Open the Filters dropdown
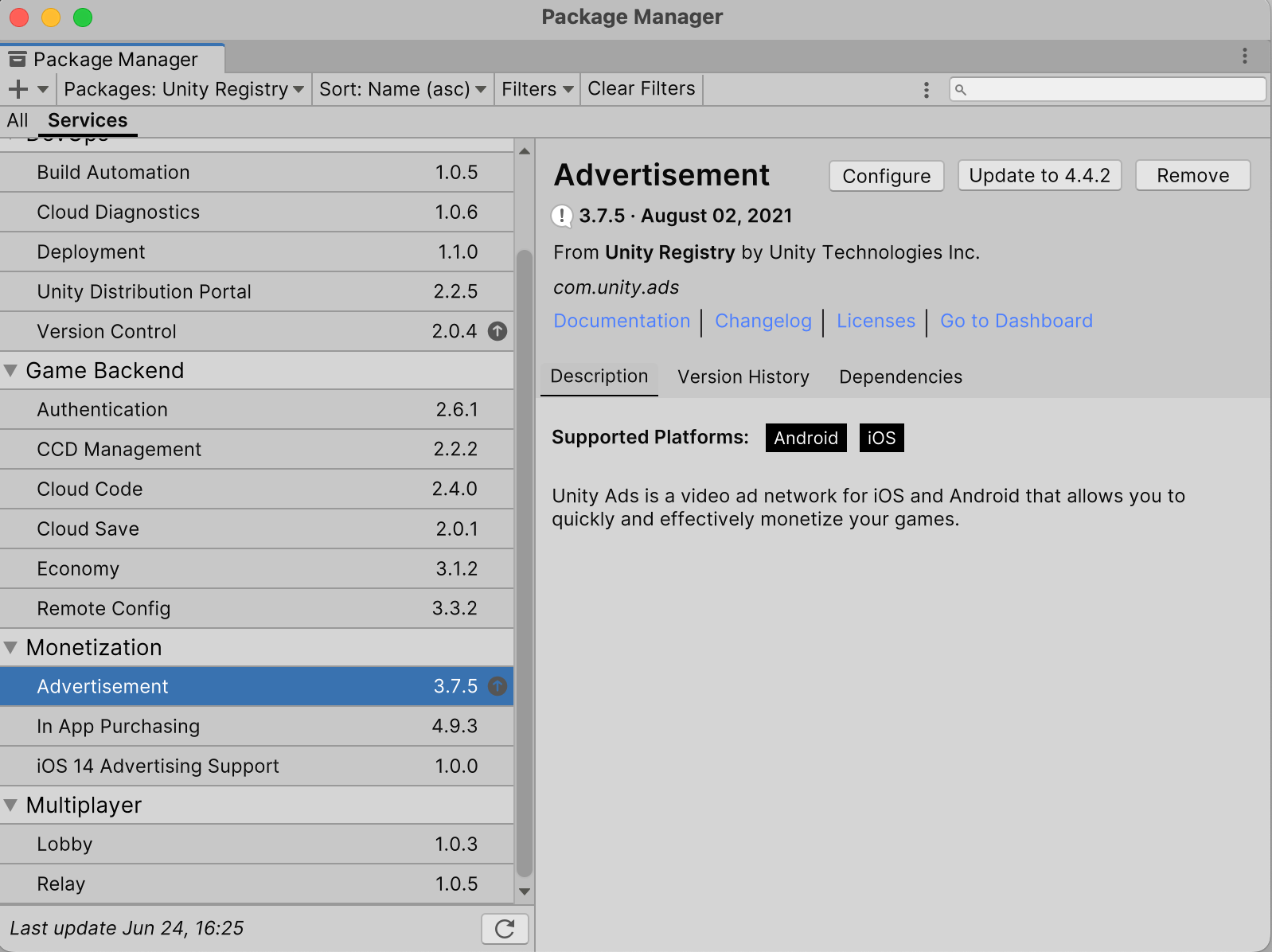 tap(537, 89)
